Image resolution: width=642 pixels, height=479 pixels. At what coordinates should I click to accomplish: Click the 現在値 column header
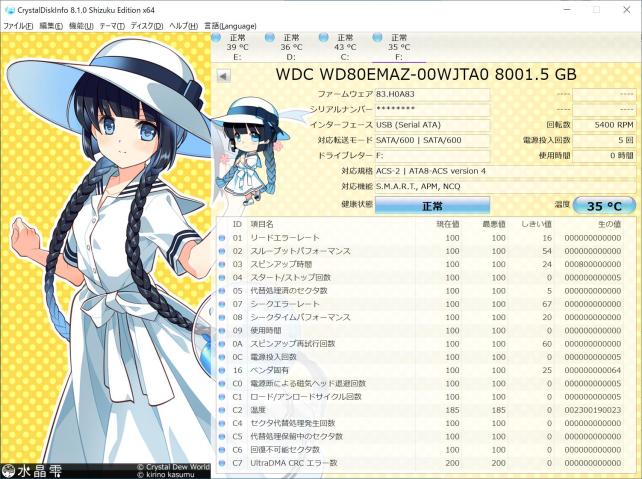click(x=448, y=224)
